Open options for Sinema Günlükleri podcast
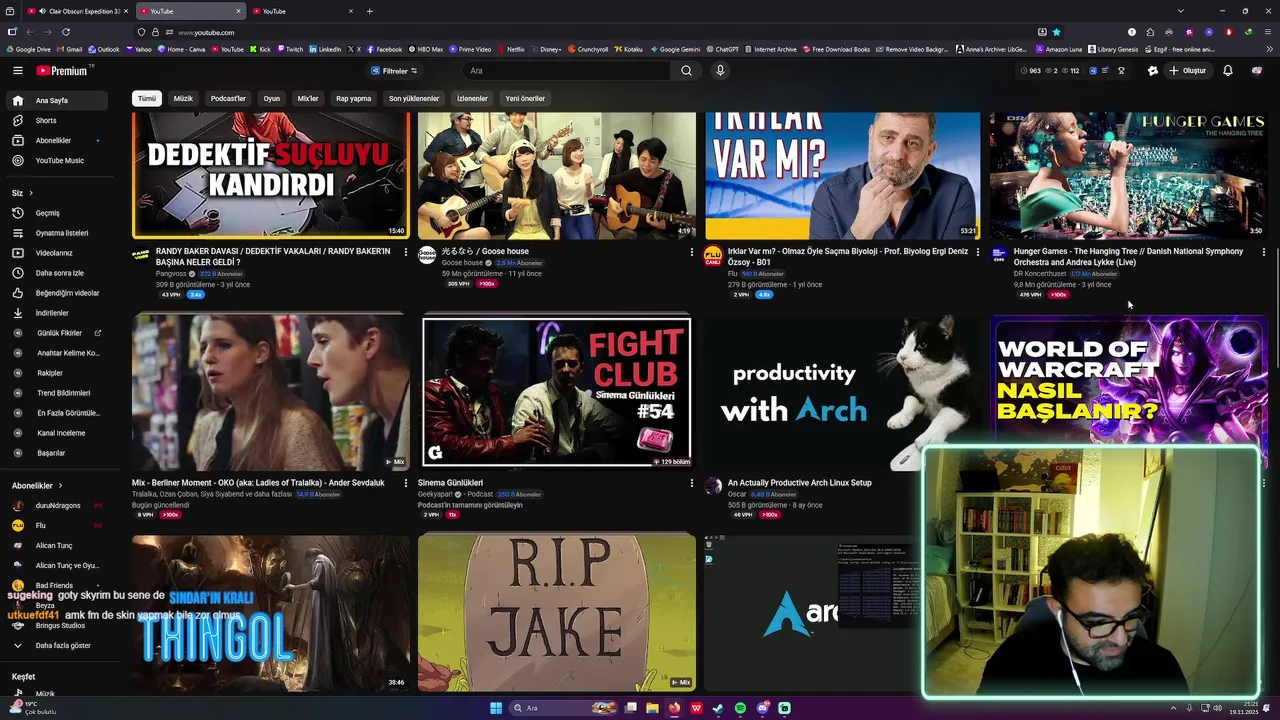Screen dimensions: 1280x720 (691, 483)
